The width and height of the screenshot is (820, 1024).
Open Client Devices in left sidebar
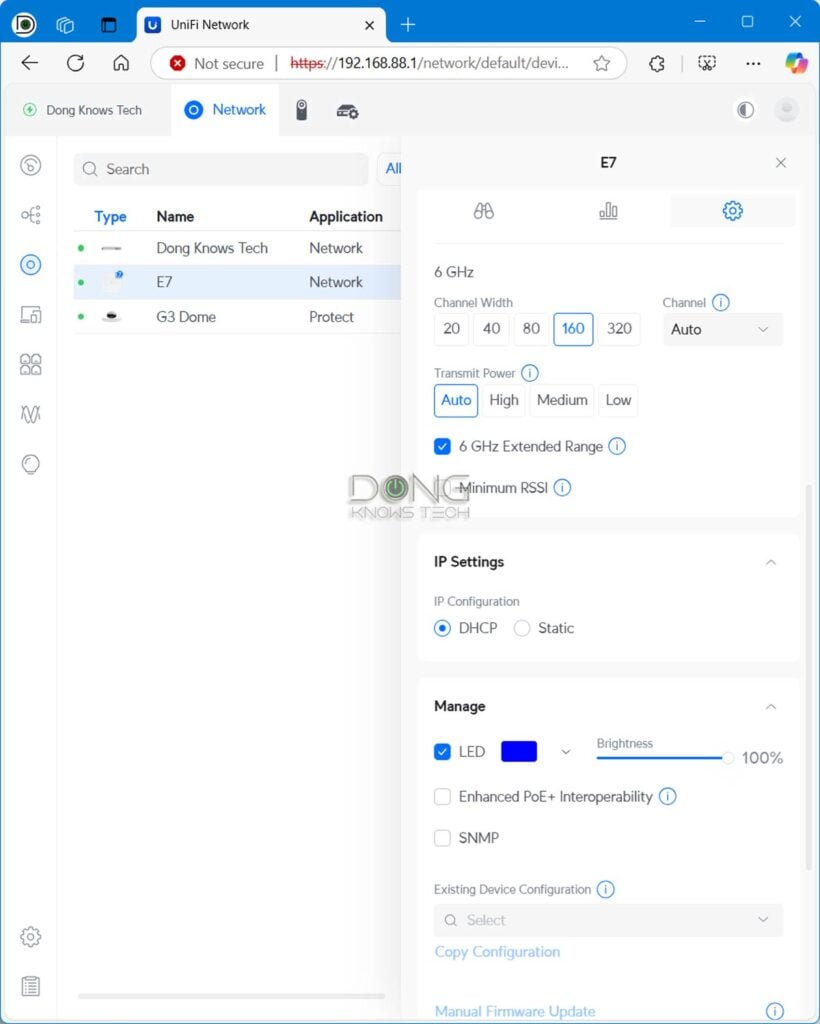[x=31, y=315]
